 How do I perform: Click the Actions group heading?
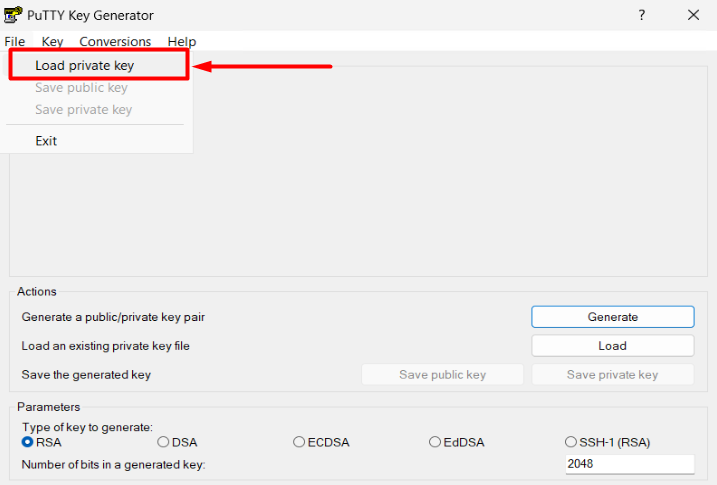coord(37,292)
